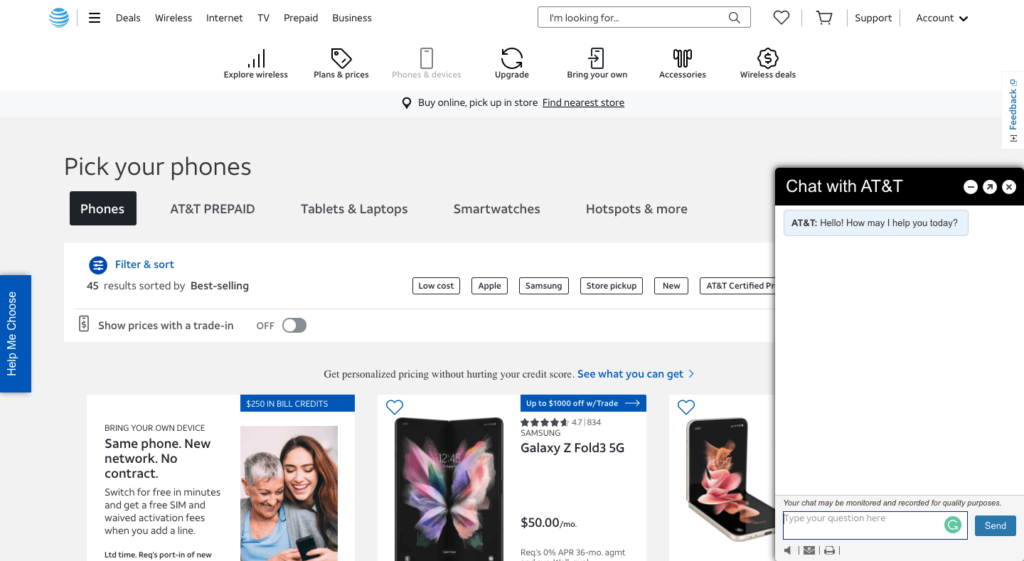
Task: Close the Chat with AT&T panel
Action: tap(1009, 187)
